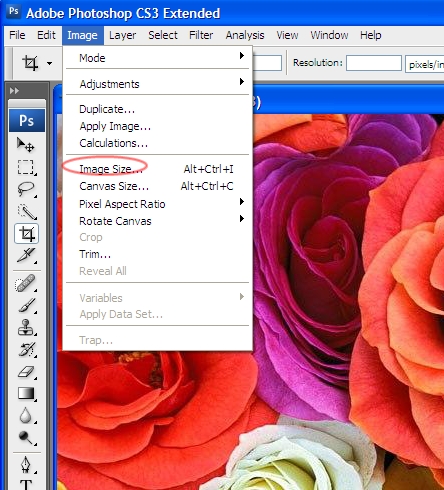Choose Duplicate... from Image menu
This screenshot has width=444, height=490.
[157, 109]
